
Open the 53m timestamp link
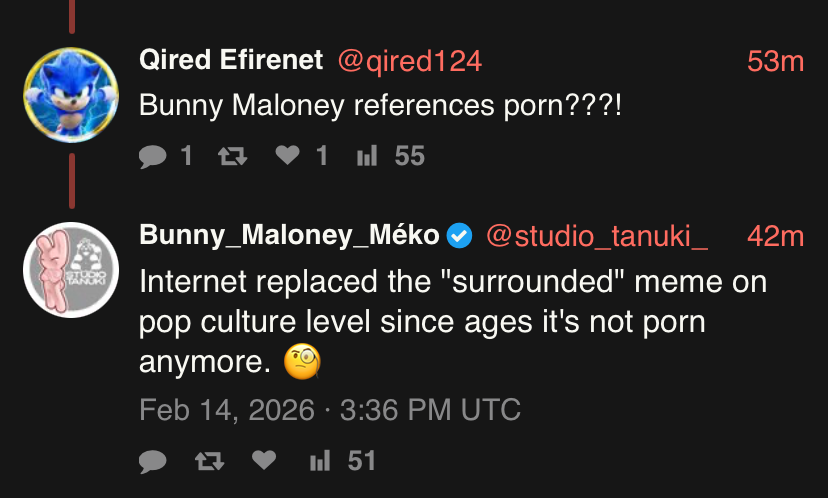[x=775, y=61]
